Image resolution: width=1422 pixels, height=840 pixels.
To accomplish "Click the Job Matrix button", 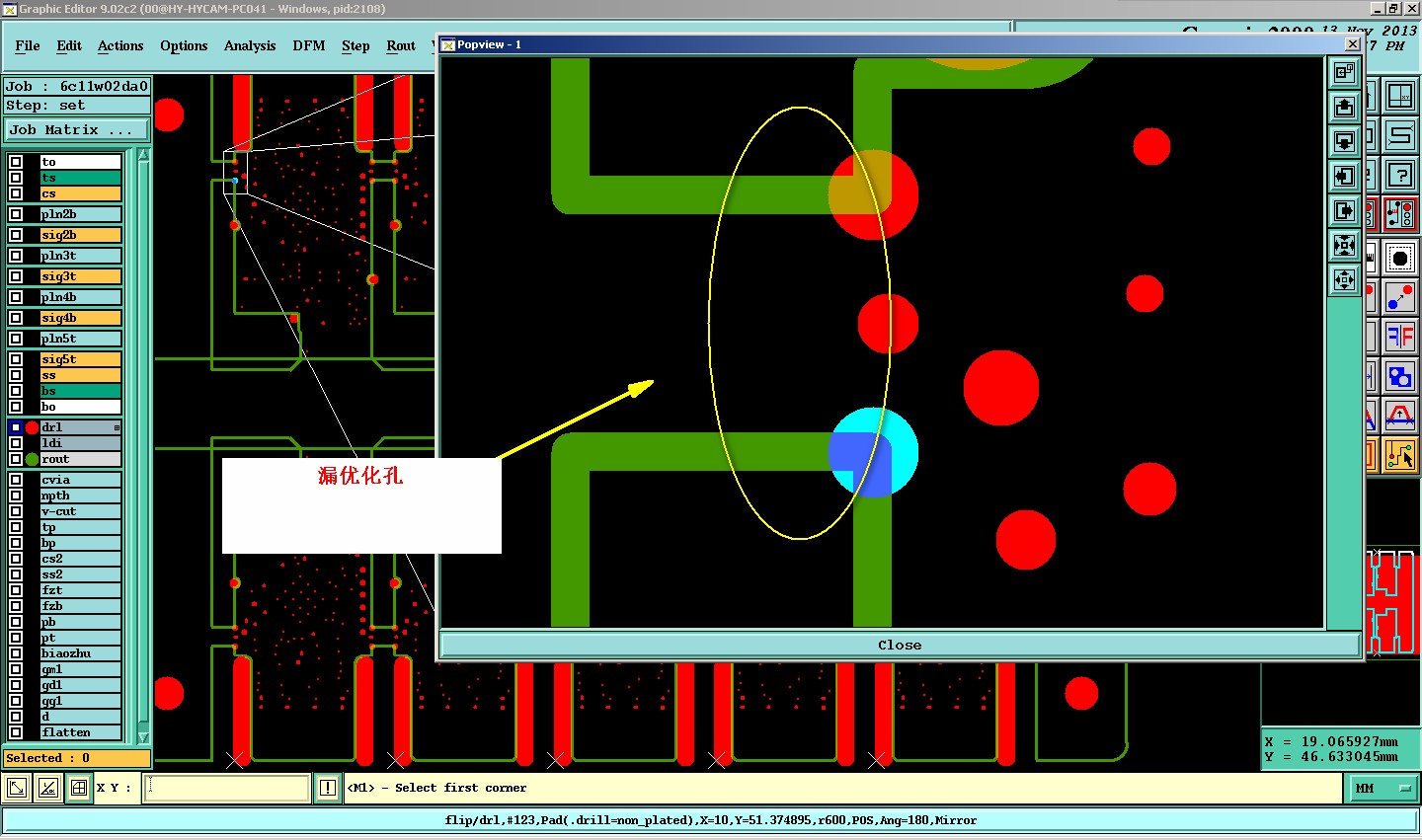I will [77, 129].
